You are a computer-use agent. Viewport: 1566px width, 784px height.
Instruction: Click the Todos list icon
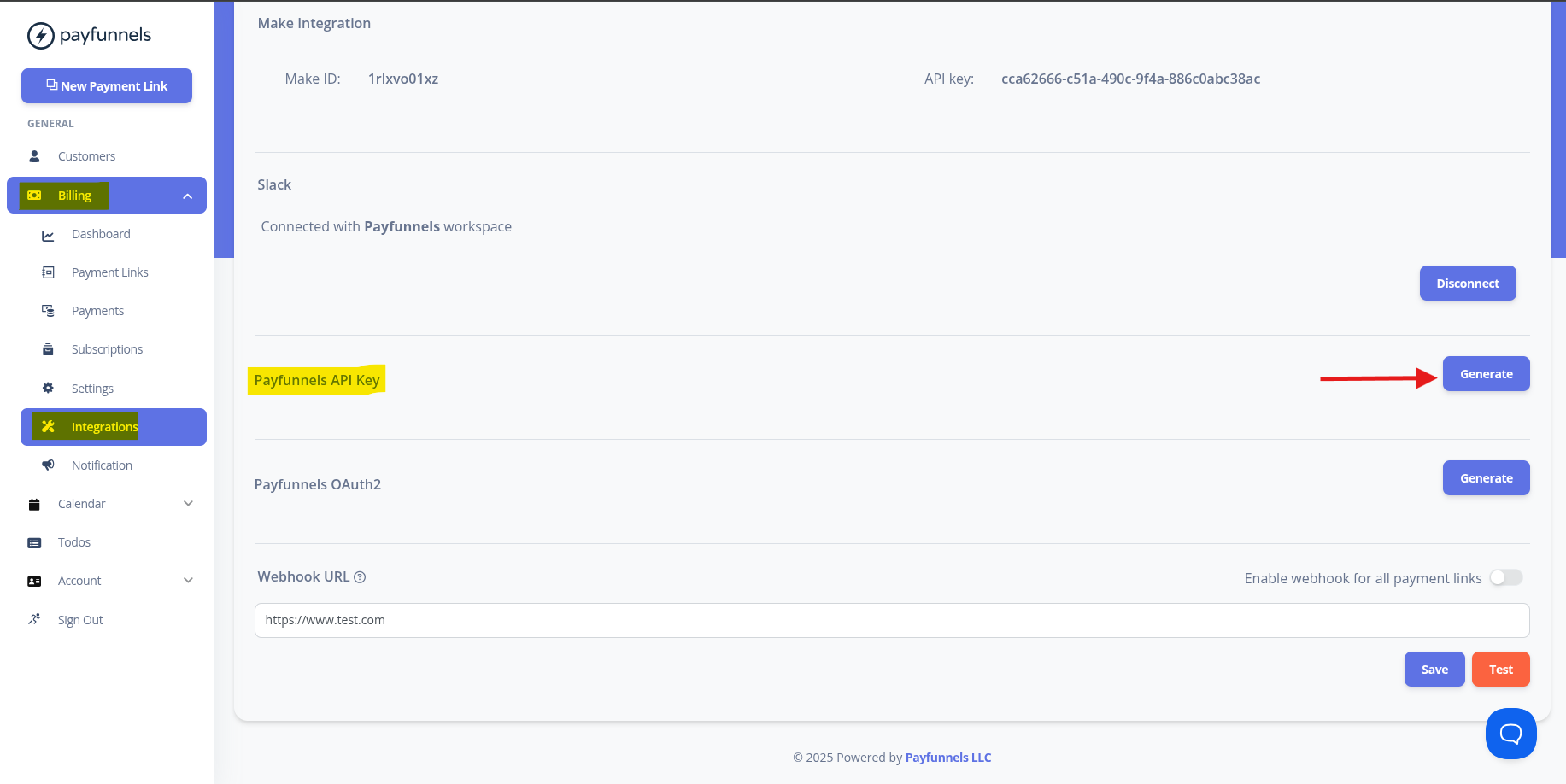tap(34, 542)
